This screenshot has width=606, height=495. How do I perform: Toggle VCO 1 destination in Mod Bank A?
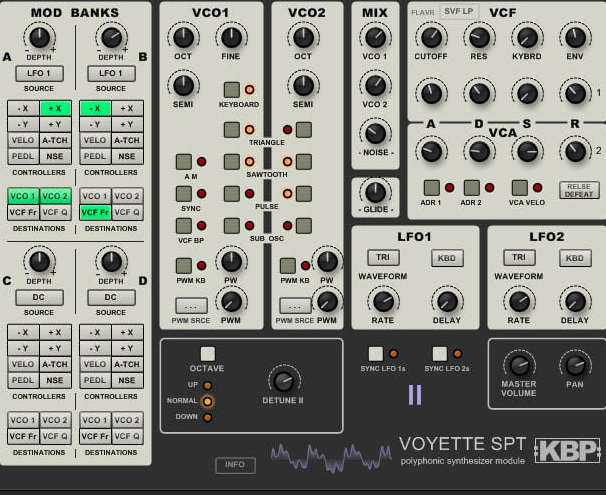(23, 196)
